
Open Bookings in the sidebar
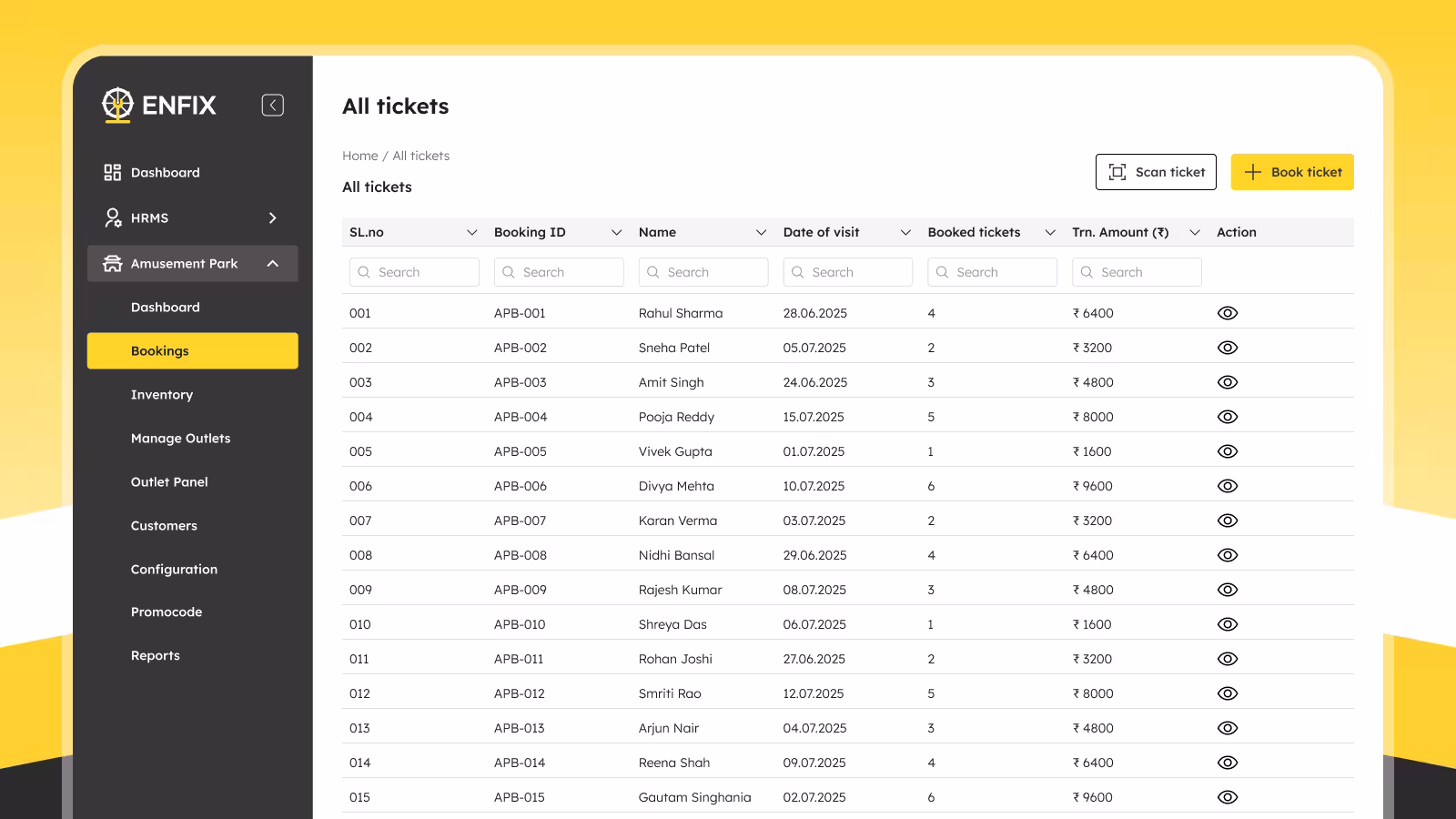point(193,350)
